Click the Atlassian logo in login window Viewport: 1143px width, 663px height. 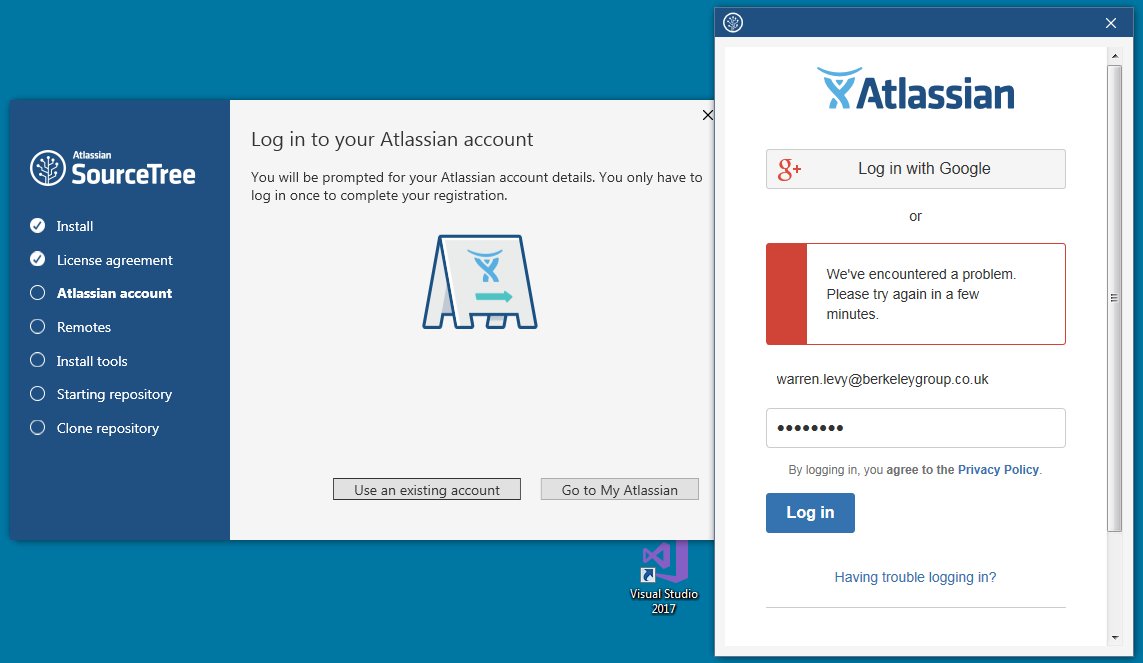[916, 89]
